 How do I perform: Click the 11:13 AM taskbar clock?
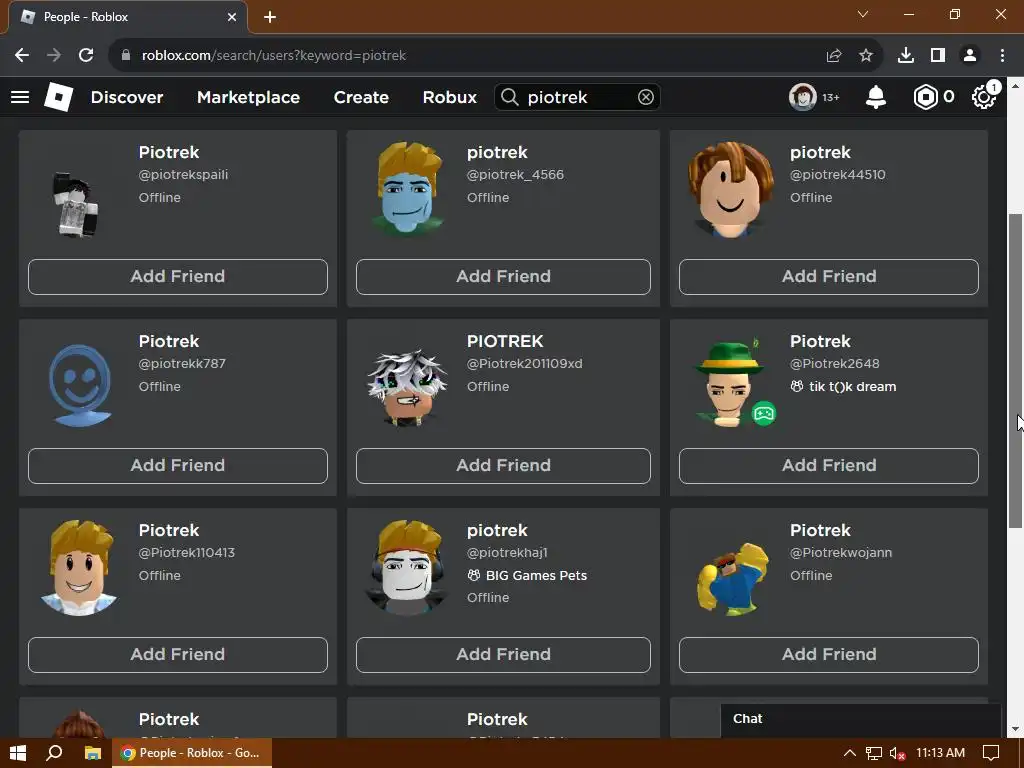[x=940, y=753]
